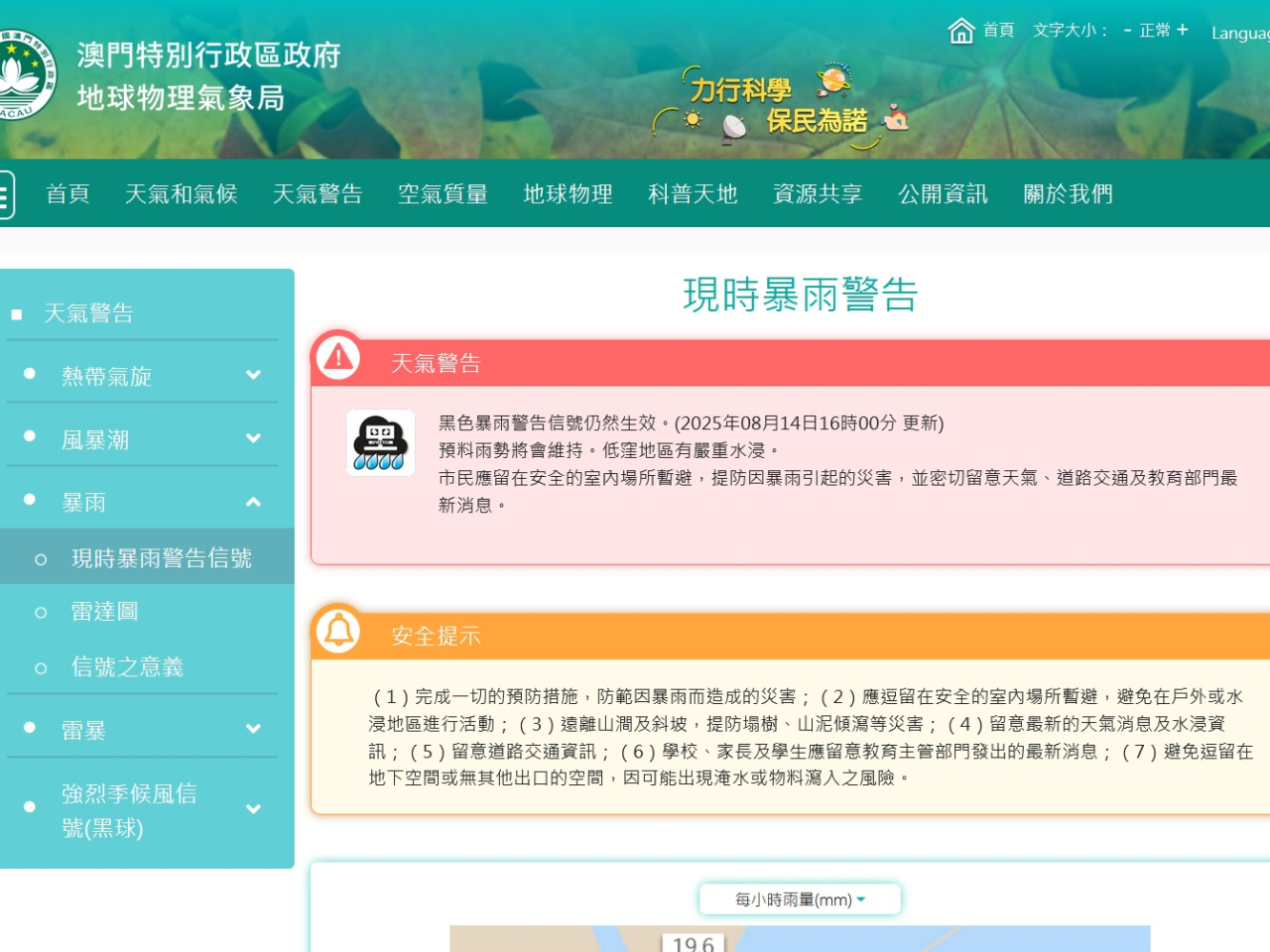Click the 澳門特別行政區政府 地球物理氣象局 title
The image size is (1270, 952).
(208, 76)
